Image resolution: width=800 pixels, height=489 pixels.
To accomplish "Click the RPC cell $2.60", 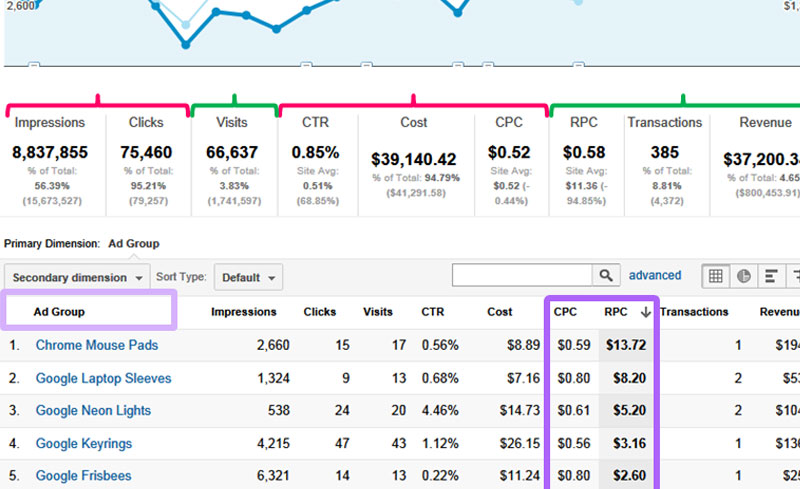I will coord(630,476).
